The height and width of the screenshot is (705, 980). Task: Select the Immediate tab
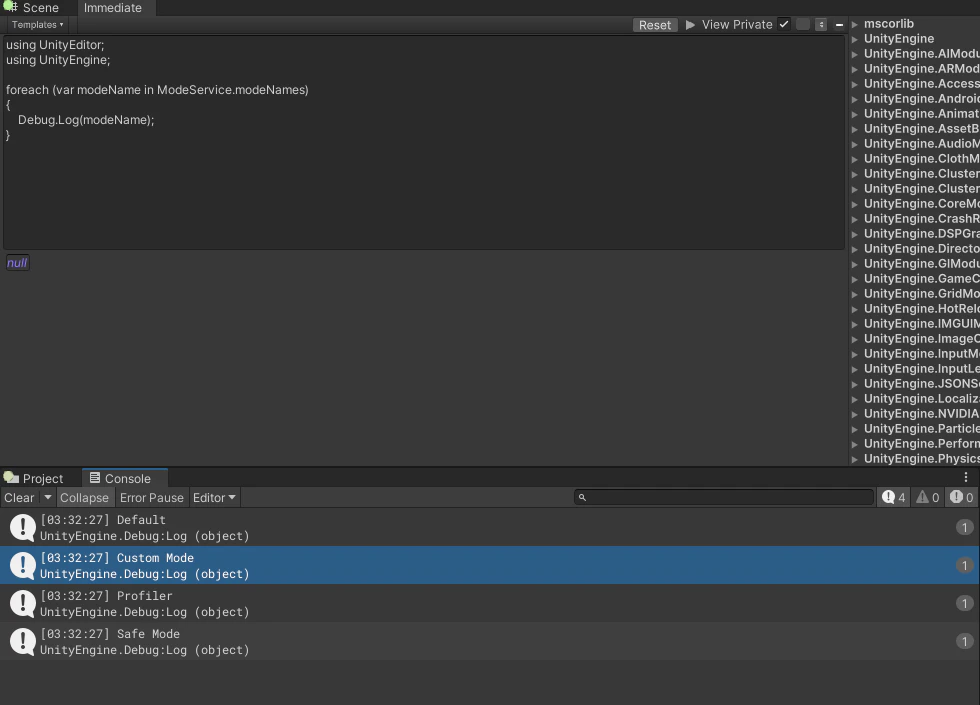(112, 8)
